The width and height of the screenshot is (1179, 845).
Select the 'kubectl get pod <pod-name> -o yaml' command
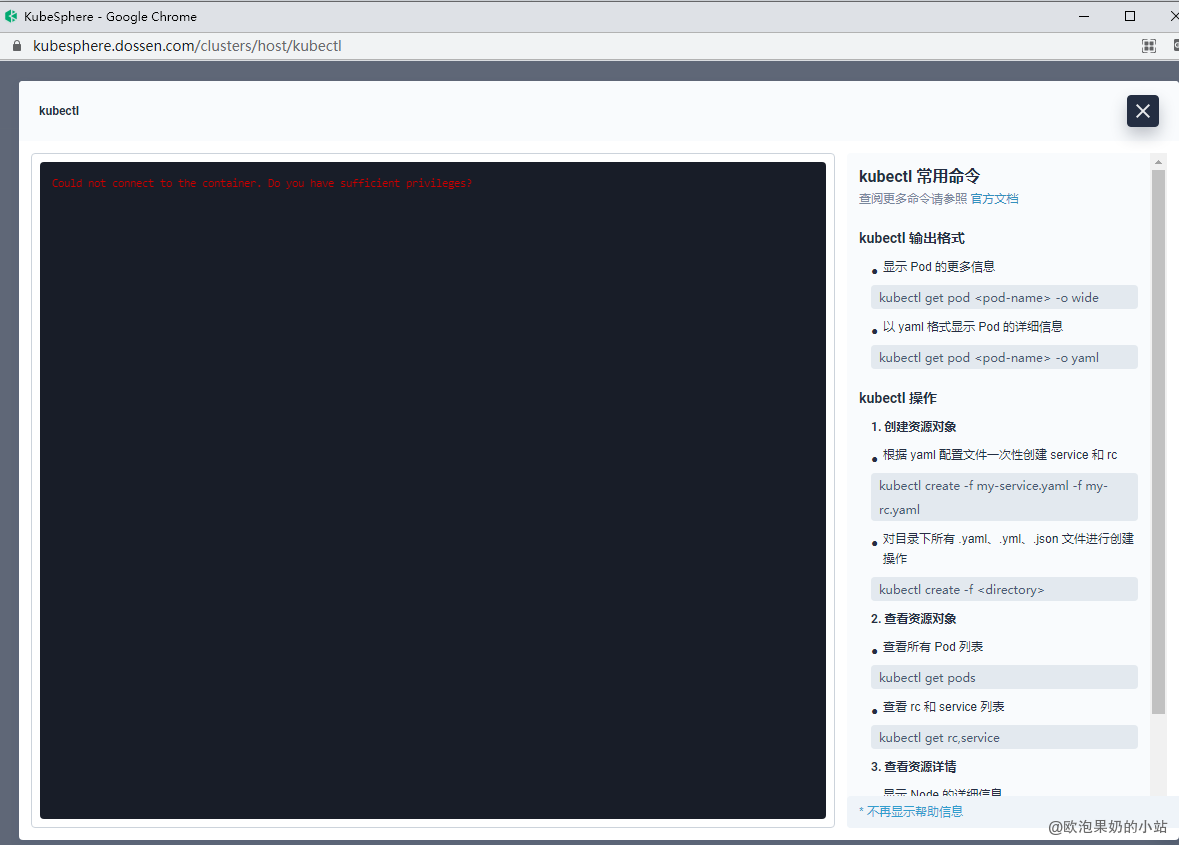[x=1004, y=358]
